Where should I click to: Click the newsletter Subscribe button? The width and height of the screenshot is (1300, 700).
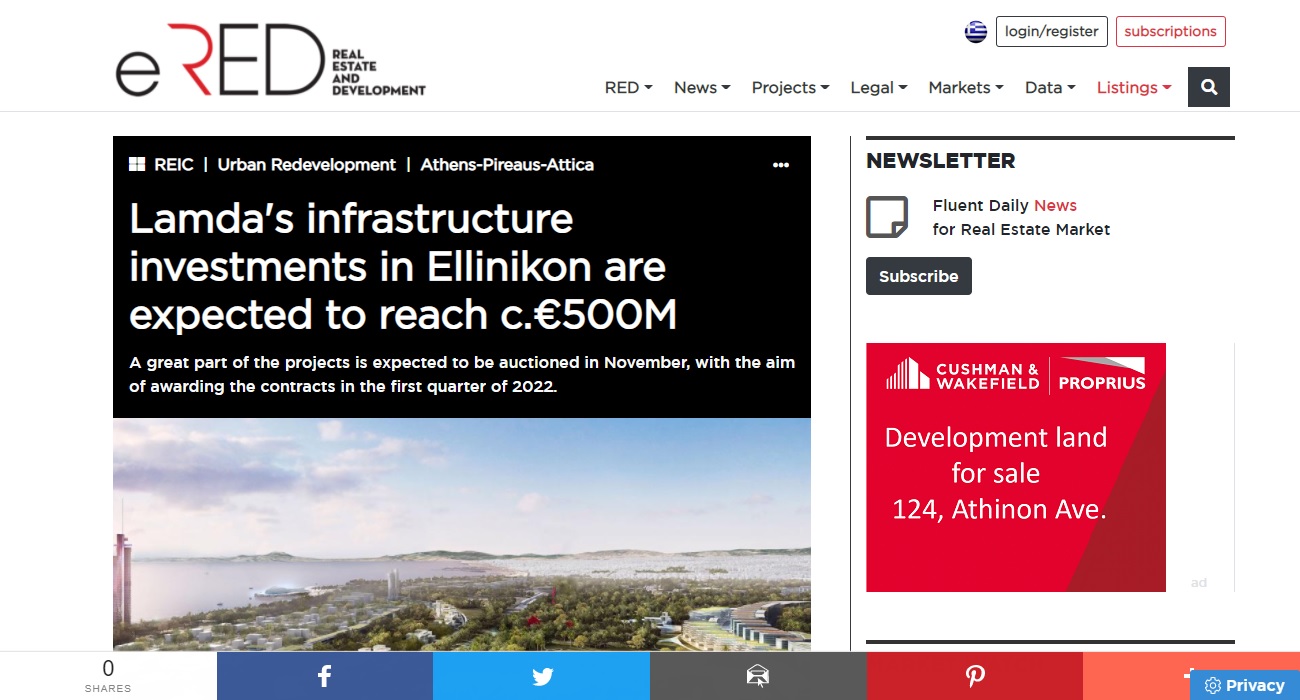919,276
